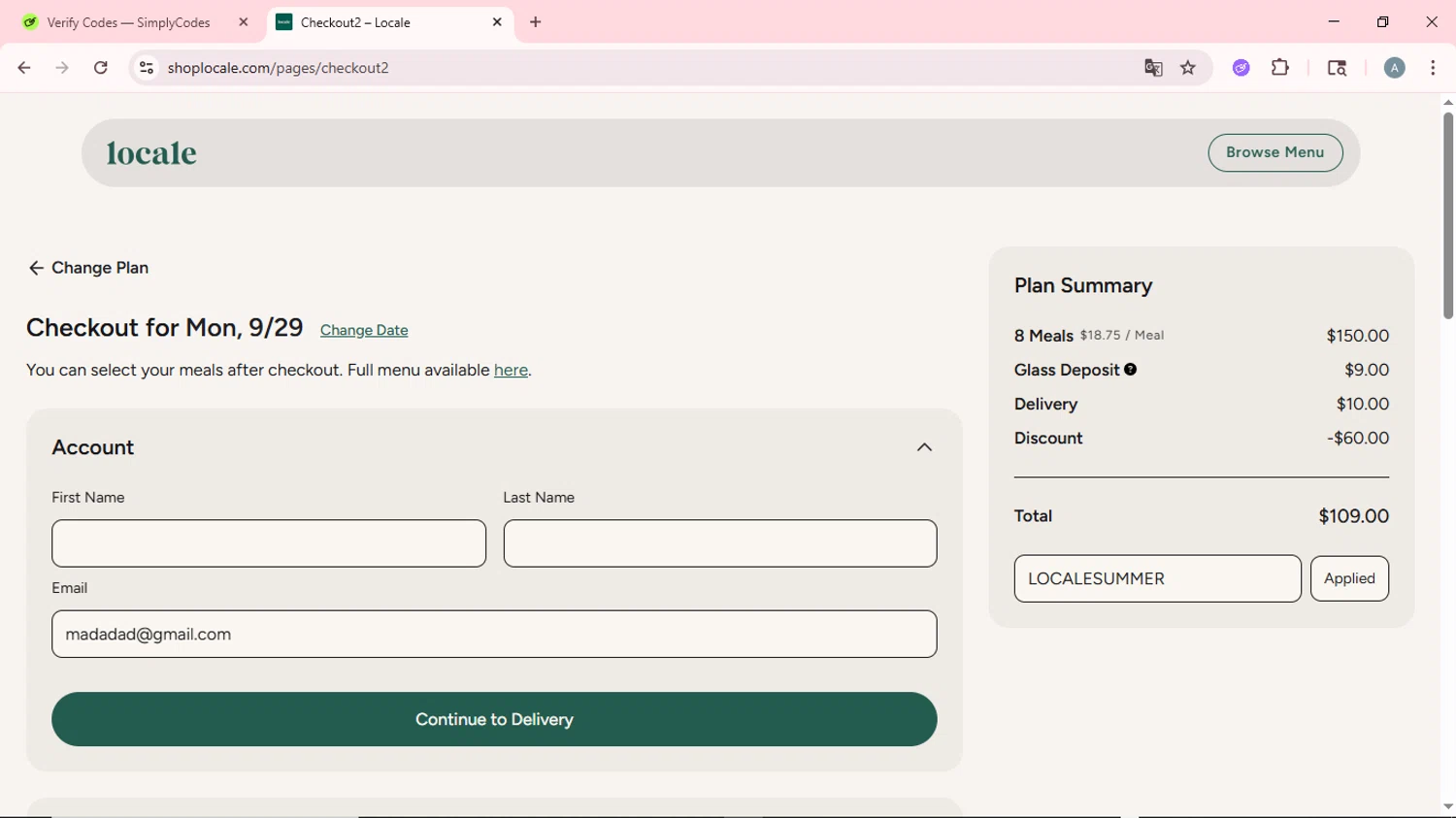Click the Glass Deposit $9.00 amount

pyautogui.click(x=1367, y=370)
